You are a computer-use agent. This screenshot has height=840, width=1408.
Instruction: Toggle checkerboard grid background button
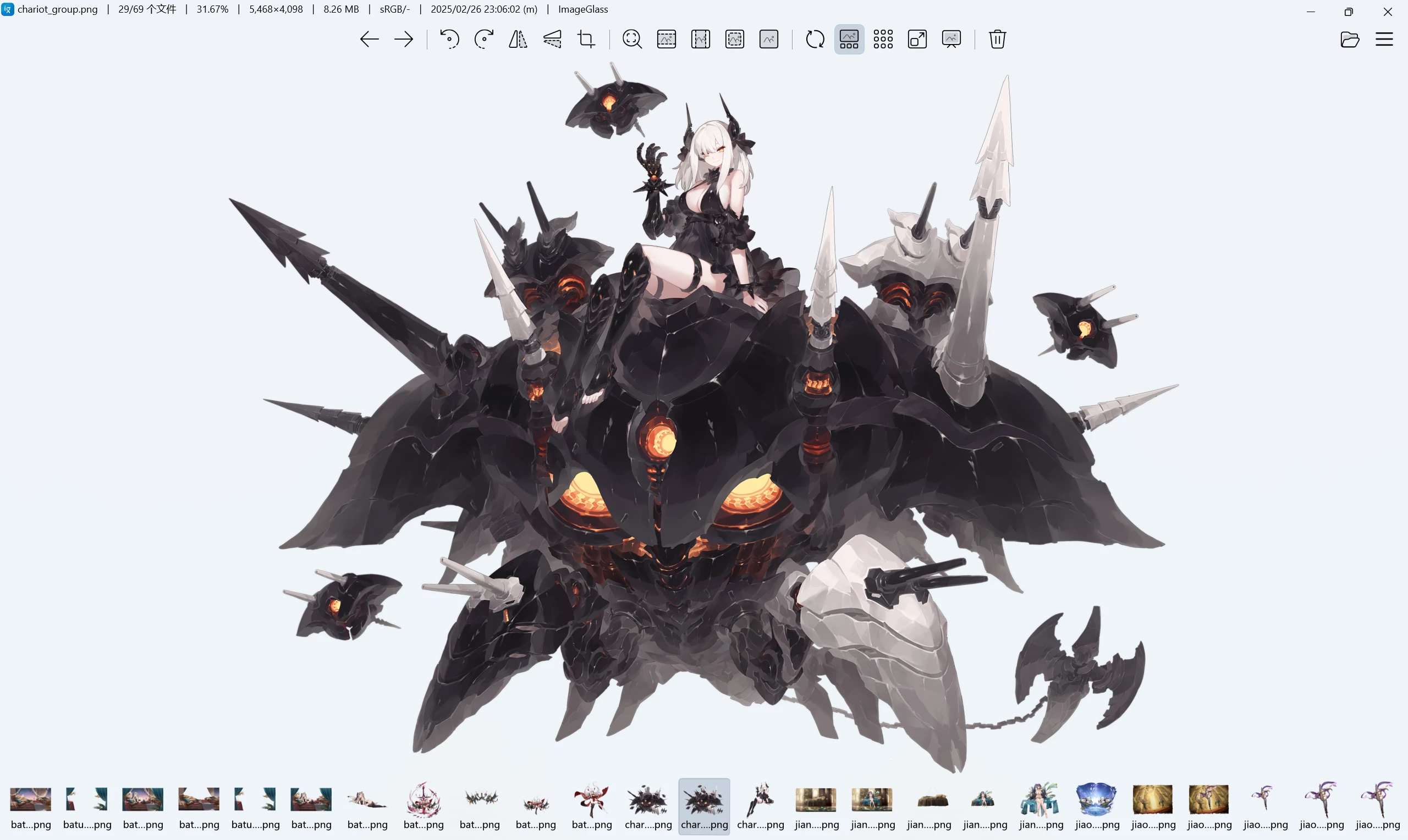pos(883,39)
